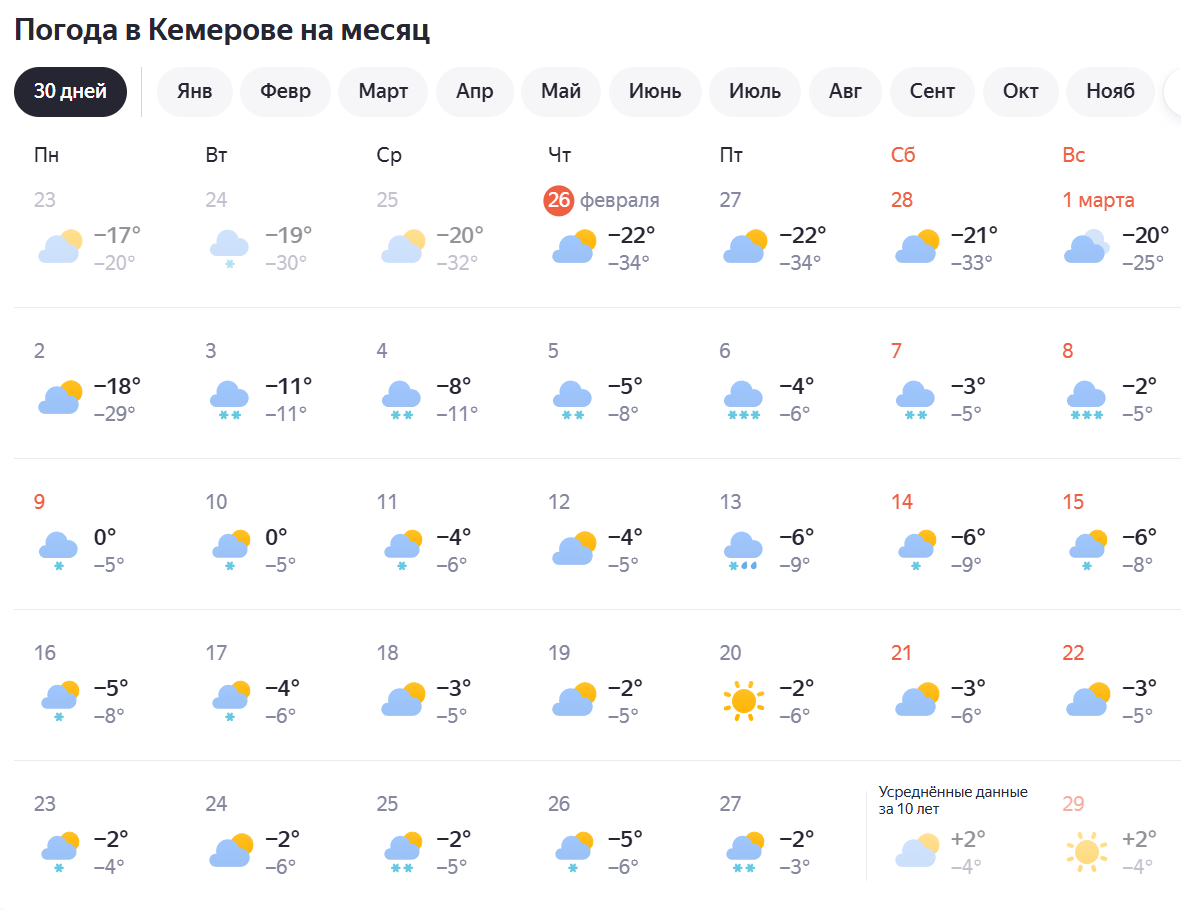
Task: Click the −18° temperature on March 2
Action: 117,386
